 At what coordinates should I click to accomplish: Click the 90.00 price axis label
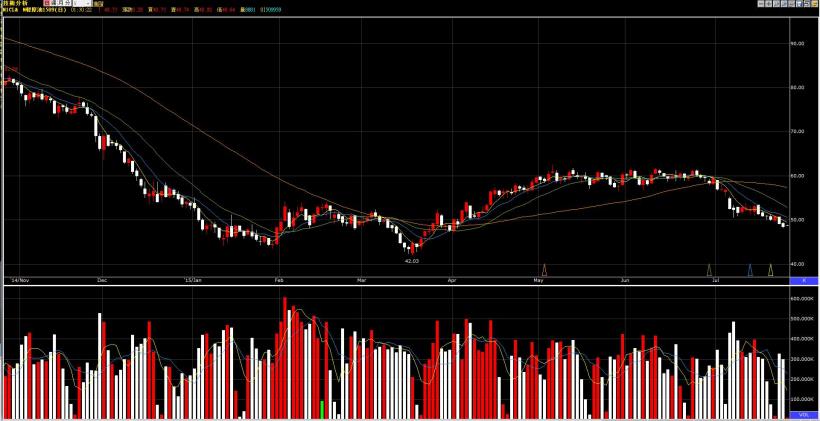pyautogui.click(x=797, y=44)
